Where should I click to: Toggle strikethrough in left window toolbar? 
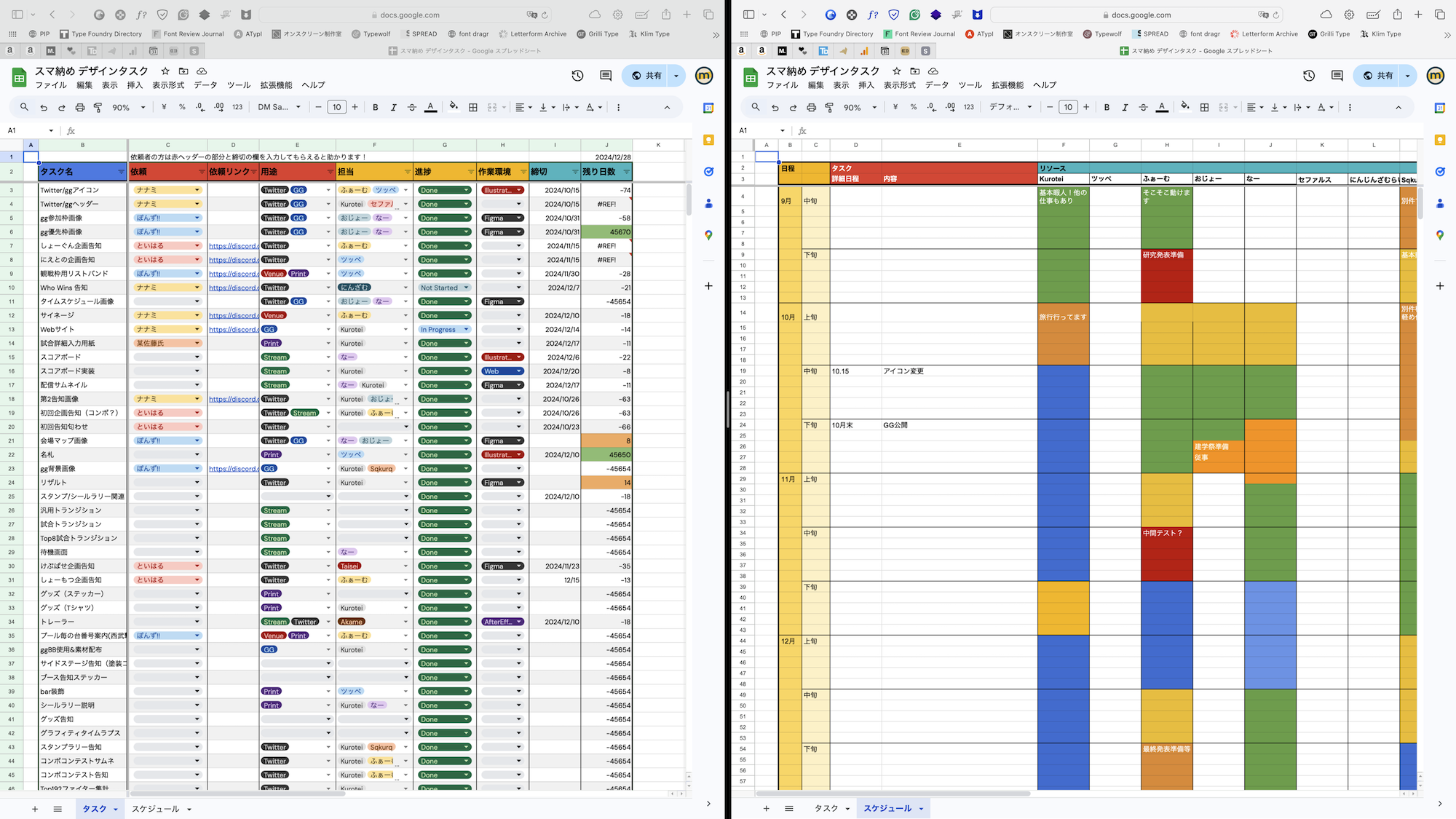point(412,107)
